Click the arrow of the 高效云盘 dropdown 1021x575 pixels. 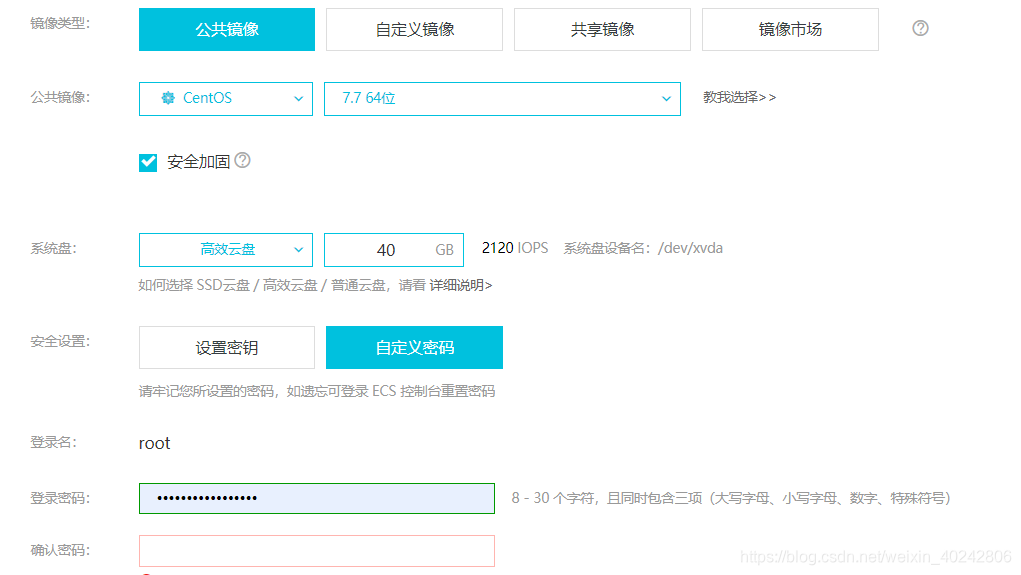tap(298, 250)
